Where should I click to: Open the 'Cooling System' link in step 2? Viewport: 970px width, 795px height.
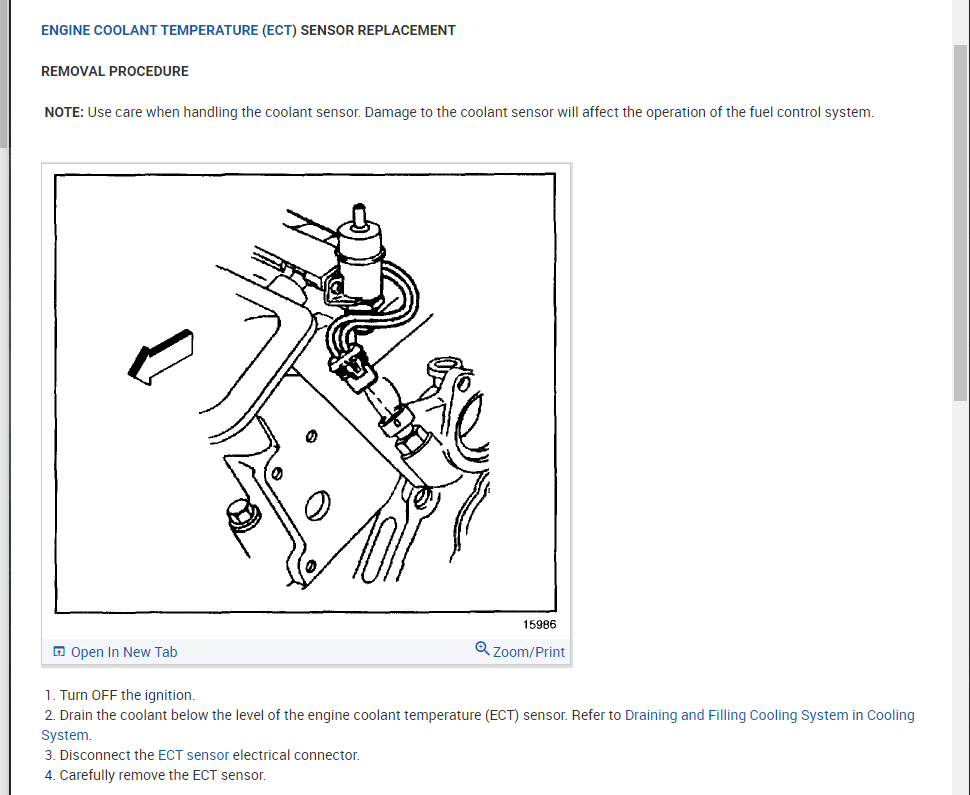478,725
